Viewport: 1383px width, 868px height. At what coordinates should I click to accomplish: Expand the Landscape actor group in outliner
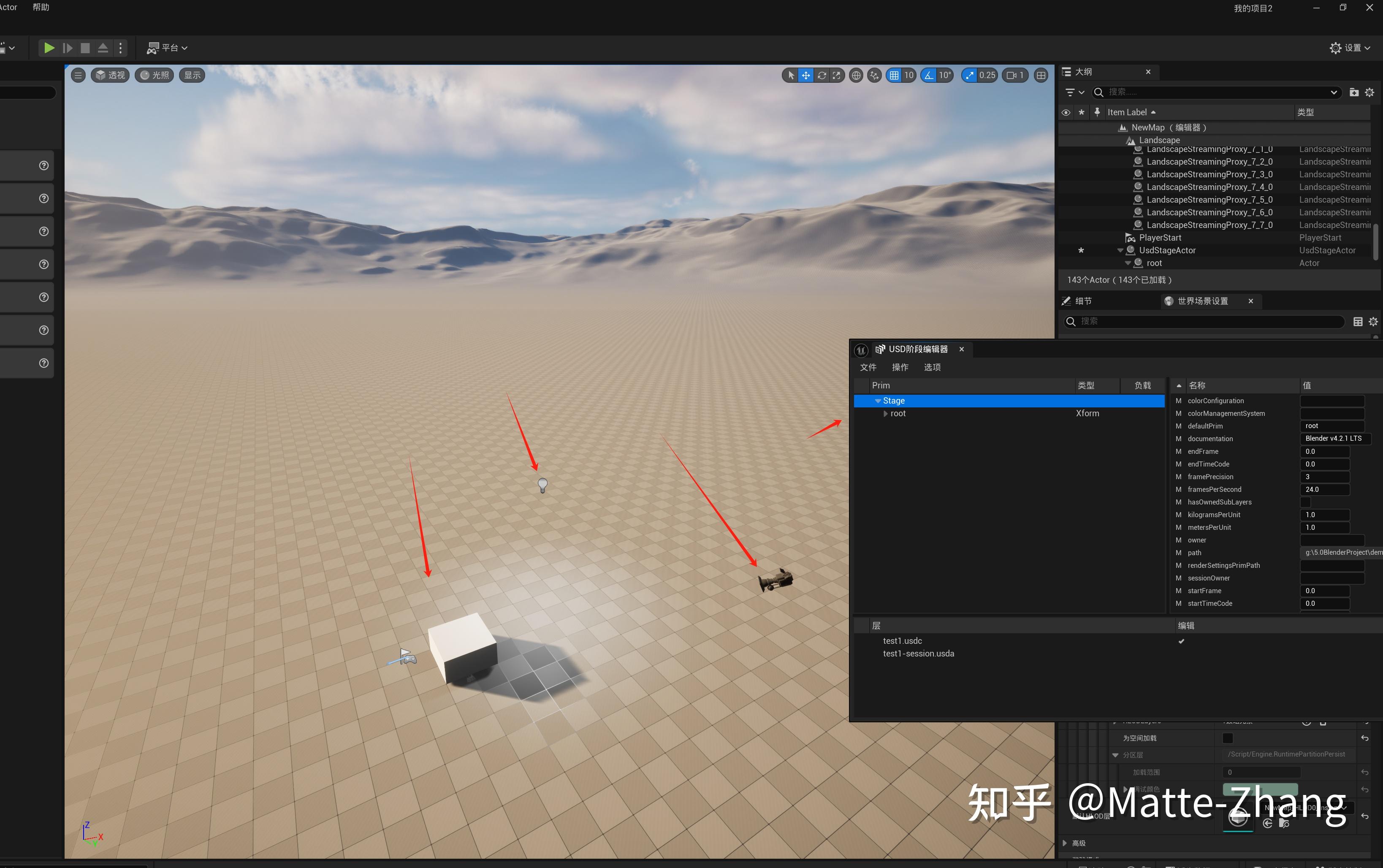click(x=1119, y=140)
